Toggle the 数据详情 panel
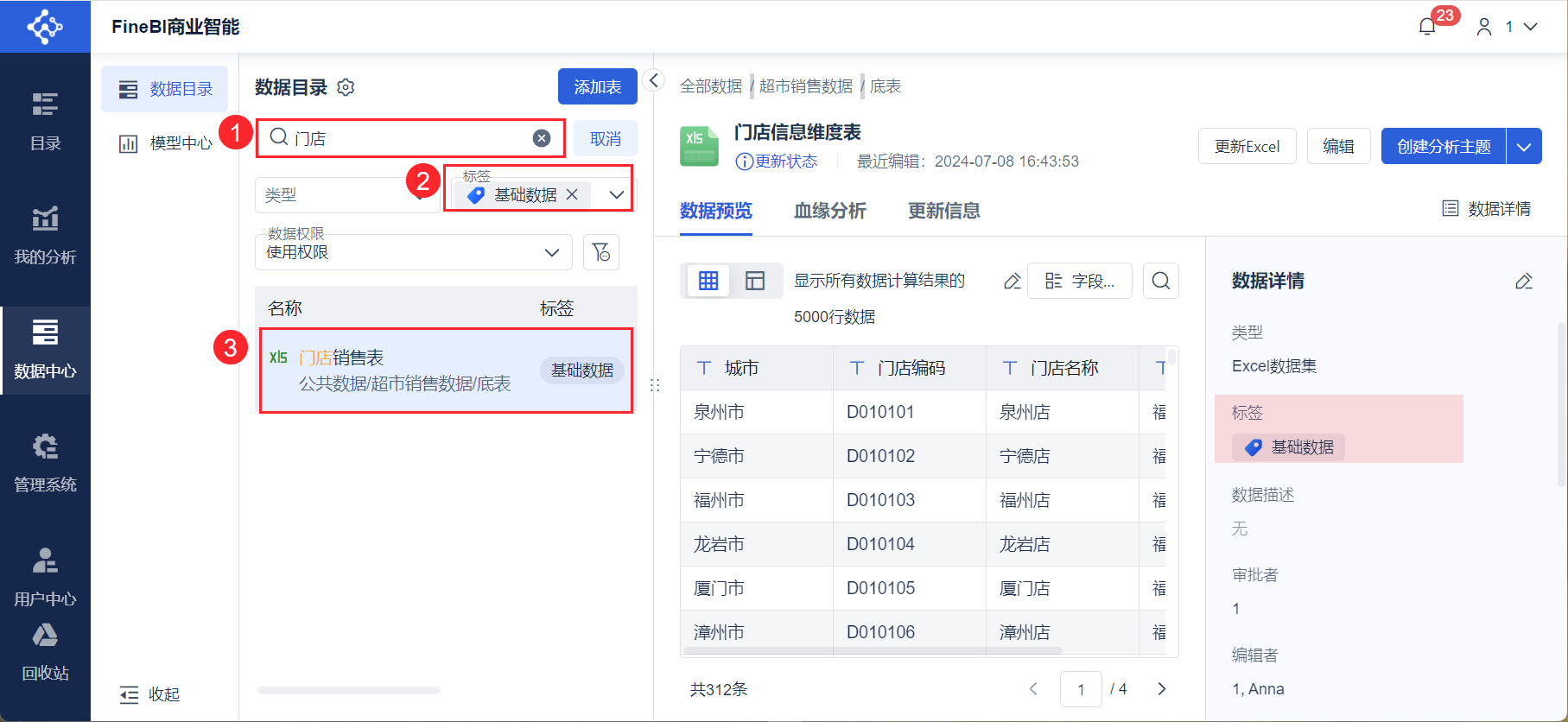This screenshot has width=1568, height=722. tap(1487, 209)
